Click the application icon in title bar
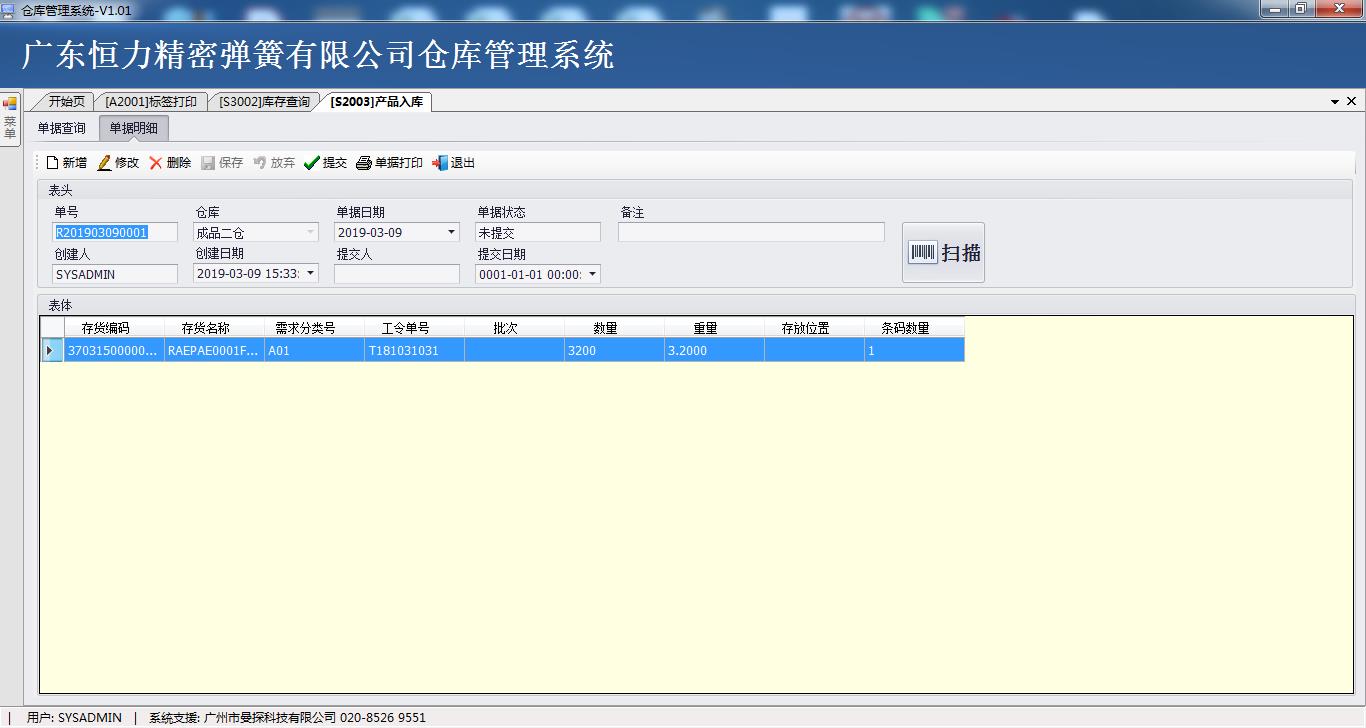Screen dimensions: 1366x728 [x=9, y=9]
